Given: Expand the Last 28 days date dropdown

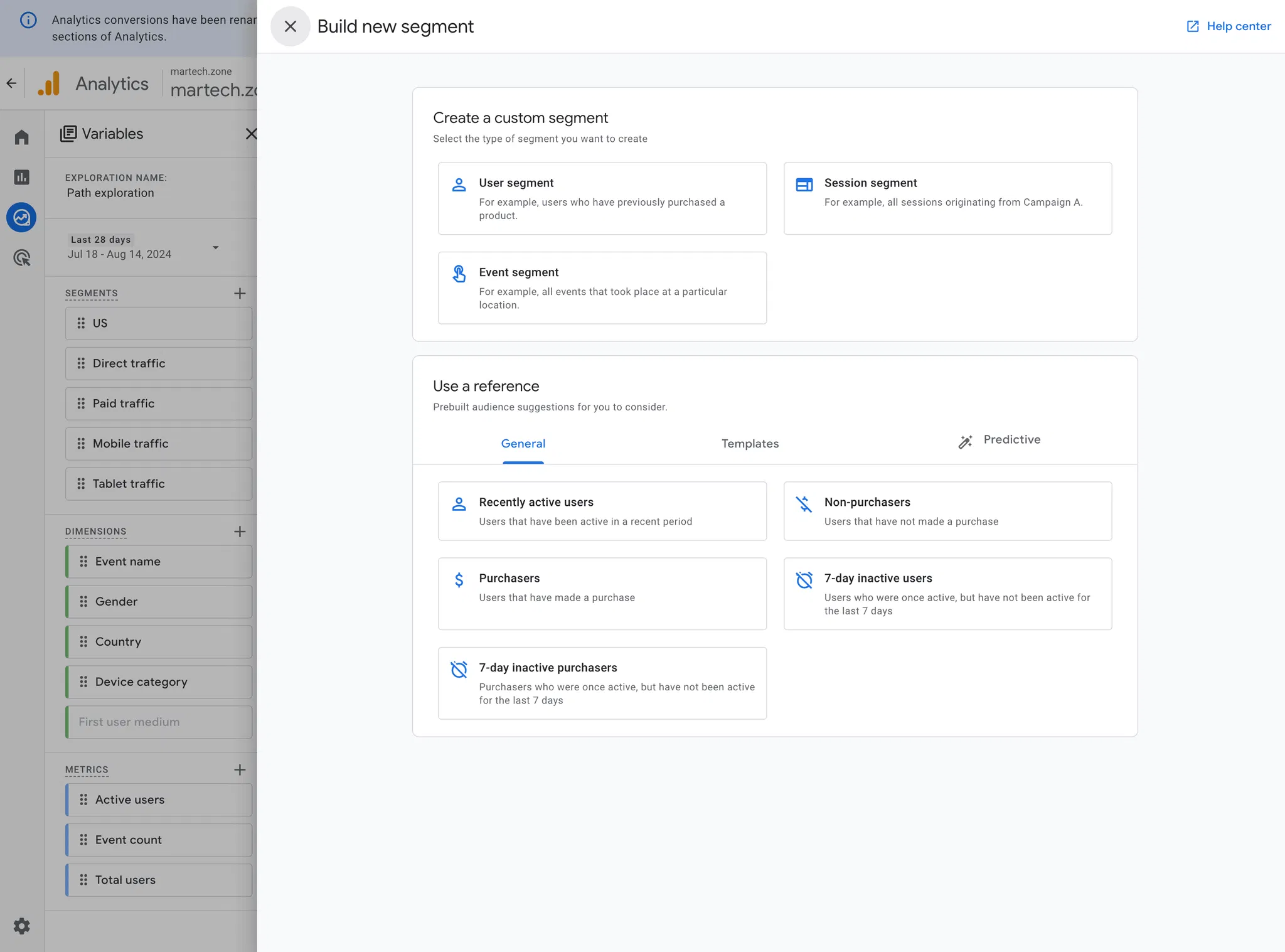Looking at the screenshot, I should coord(215,248).
